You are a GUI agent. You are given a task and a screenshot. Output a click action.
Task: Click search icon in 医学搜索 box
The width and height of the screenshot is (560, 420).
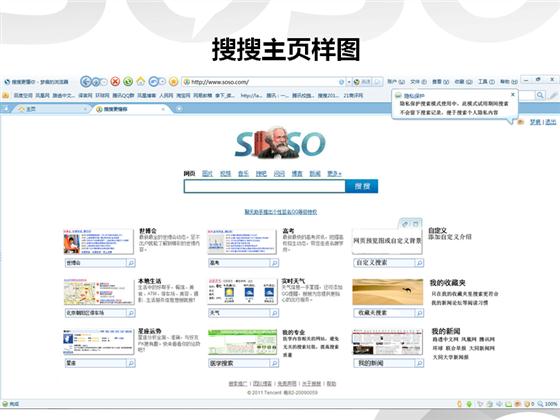click(x=275, y=363)
